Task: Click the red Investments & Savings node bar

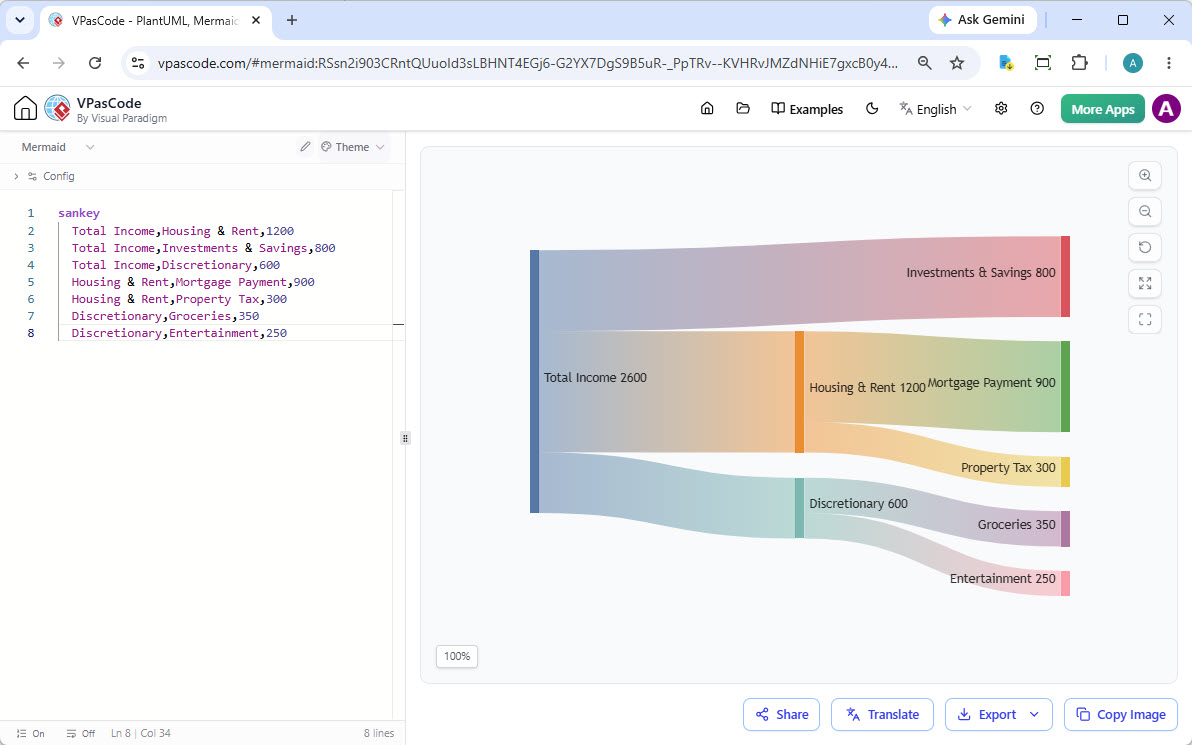Action: click(1065, 277)
